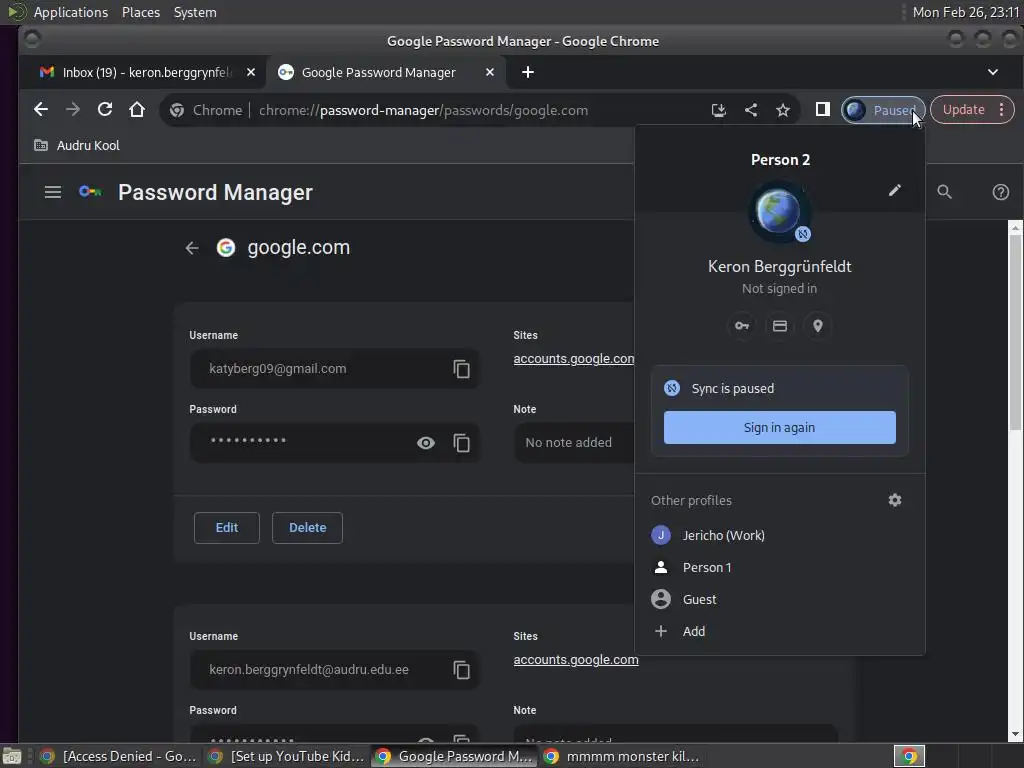Click the Keron Berggrünfeldt profile name
Screen dimensions: 1024x768
pyautogui.click(x=780, y=266)
